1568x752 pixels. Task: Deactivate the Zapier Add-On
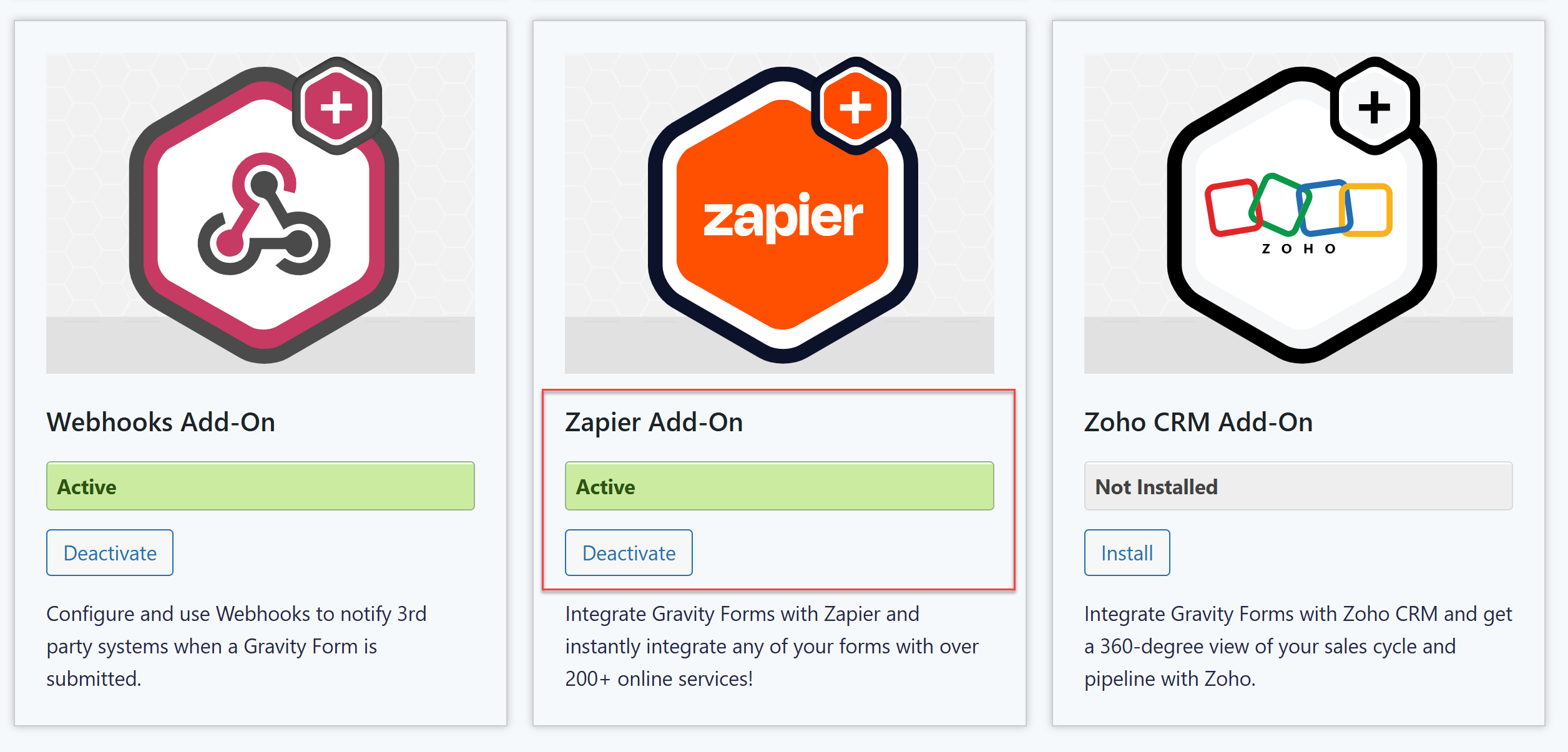(x=629, y=553)
